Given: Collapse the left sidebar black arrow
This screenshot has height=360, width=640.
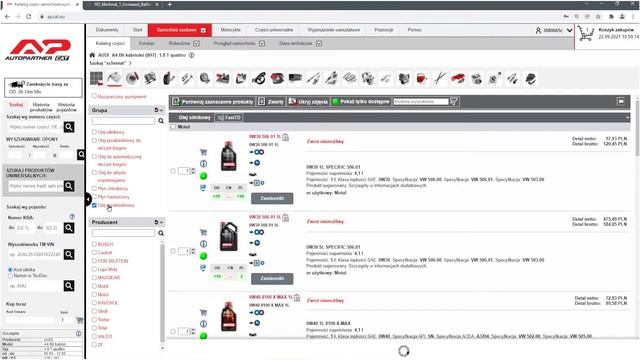Looking at the screenshot, I should coord(88,200).
